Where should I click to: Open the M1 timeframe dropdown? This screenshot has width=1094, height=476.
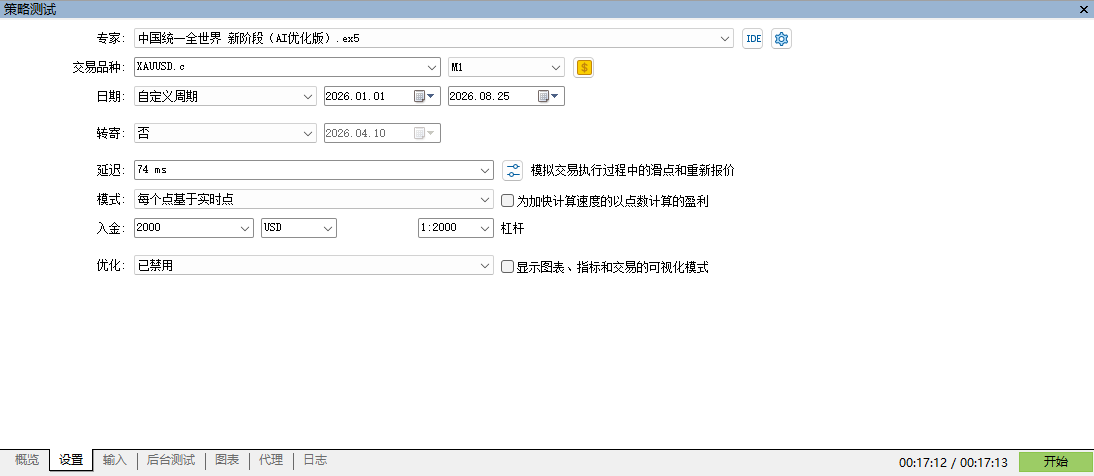pyautogui.click(x=556, y=68)
